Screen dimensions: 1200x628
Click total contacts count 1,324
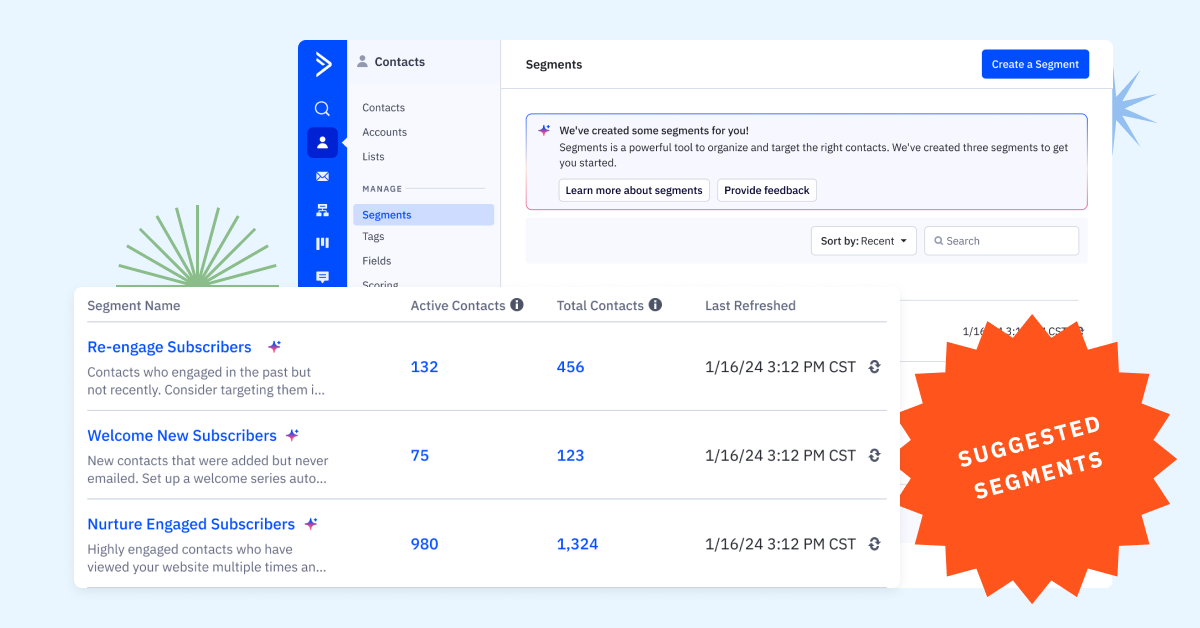(577, 544)
